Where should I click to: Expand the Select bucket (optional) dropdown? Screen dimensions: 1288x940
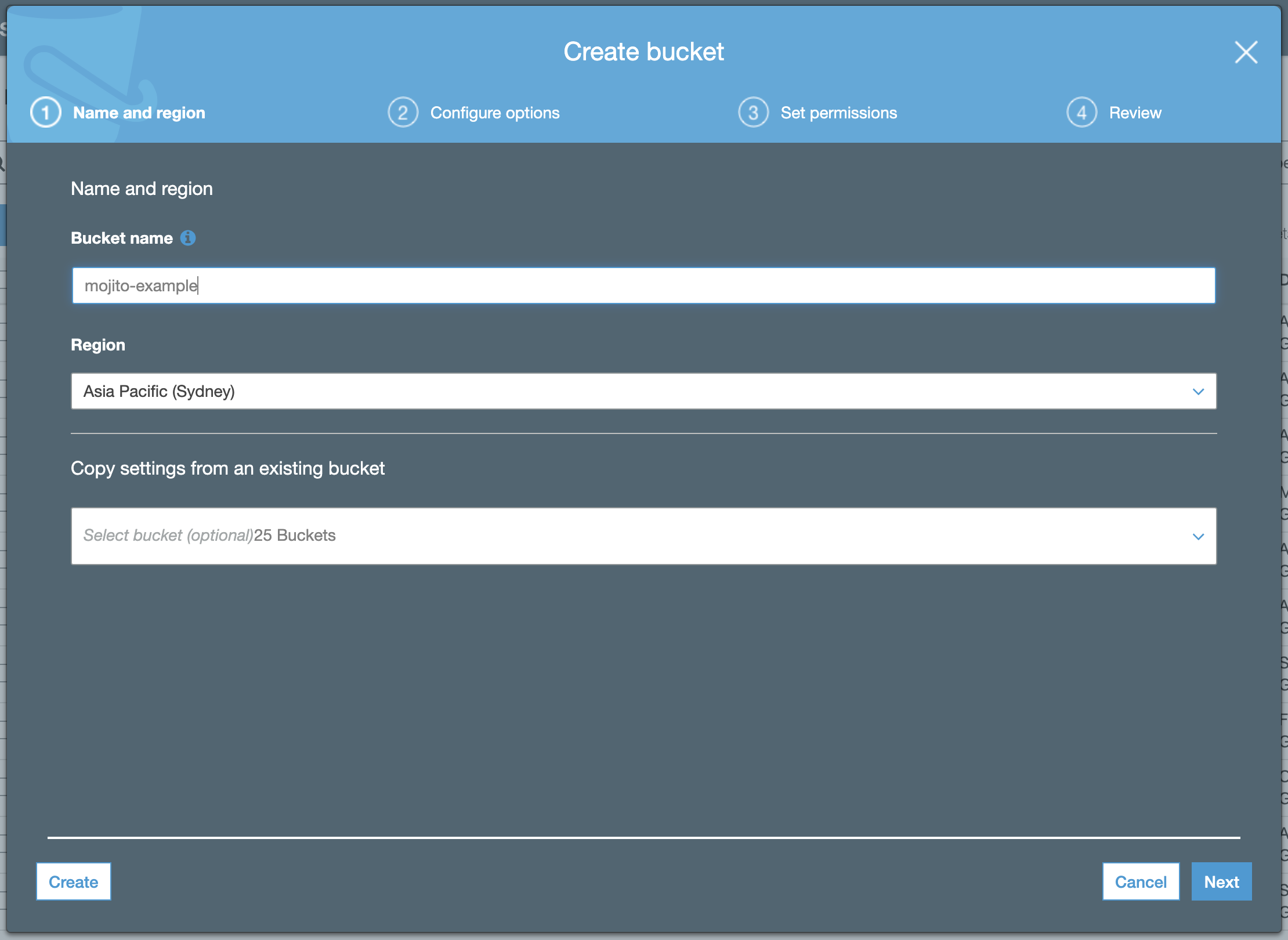(x=643, y=536)
